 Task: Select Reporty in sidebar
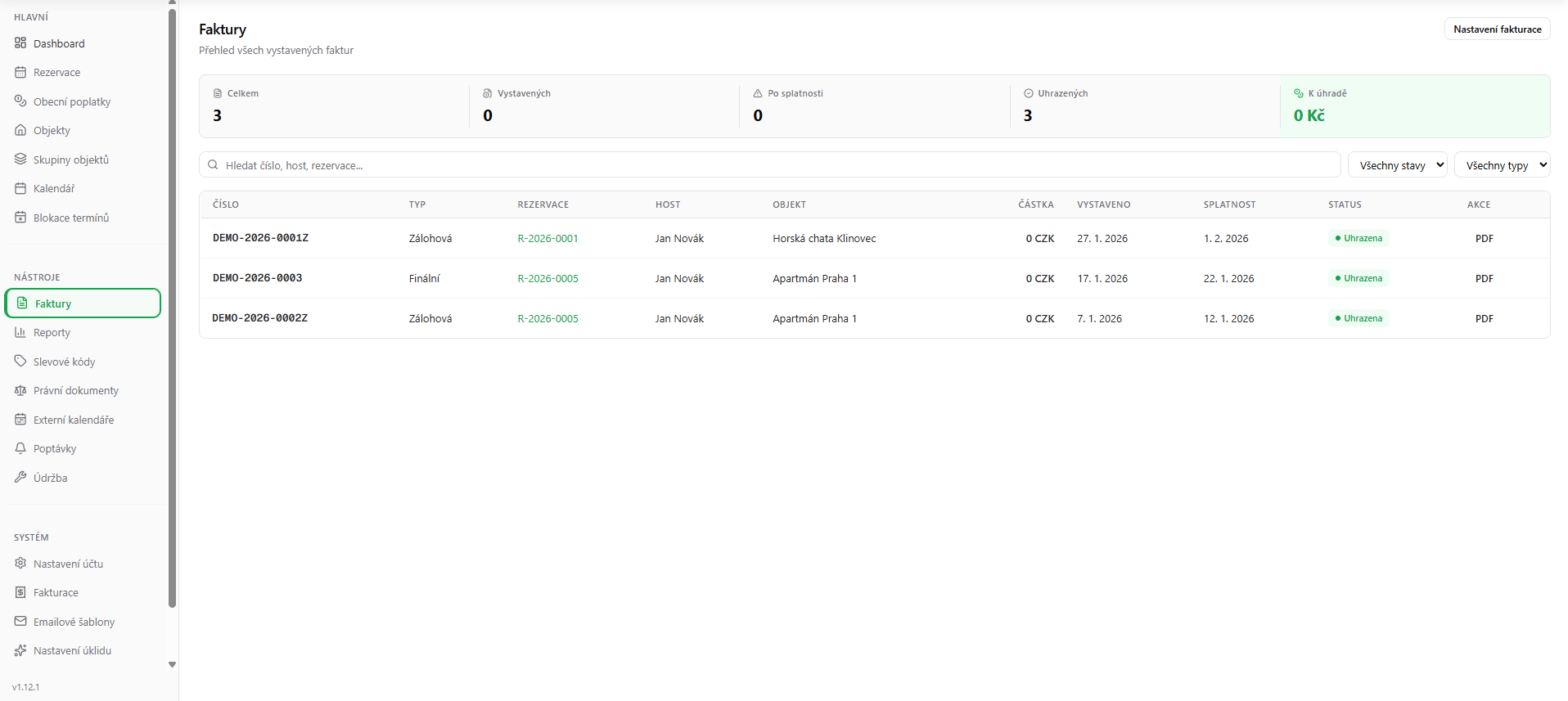click(83, 332)
